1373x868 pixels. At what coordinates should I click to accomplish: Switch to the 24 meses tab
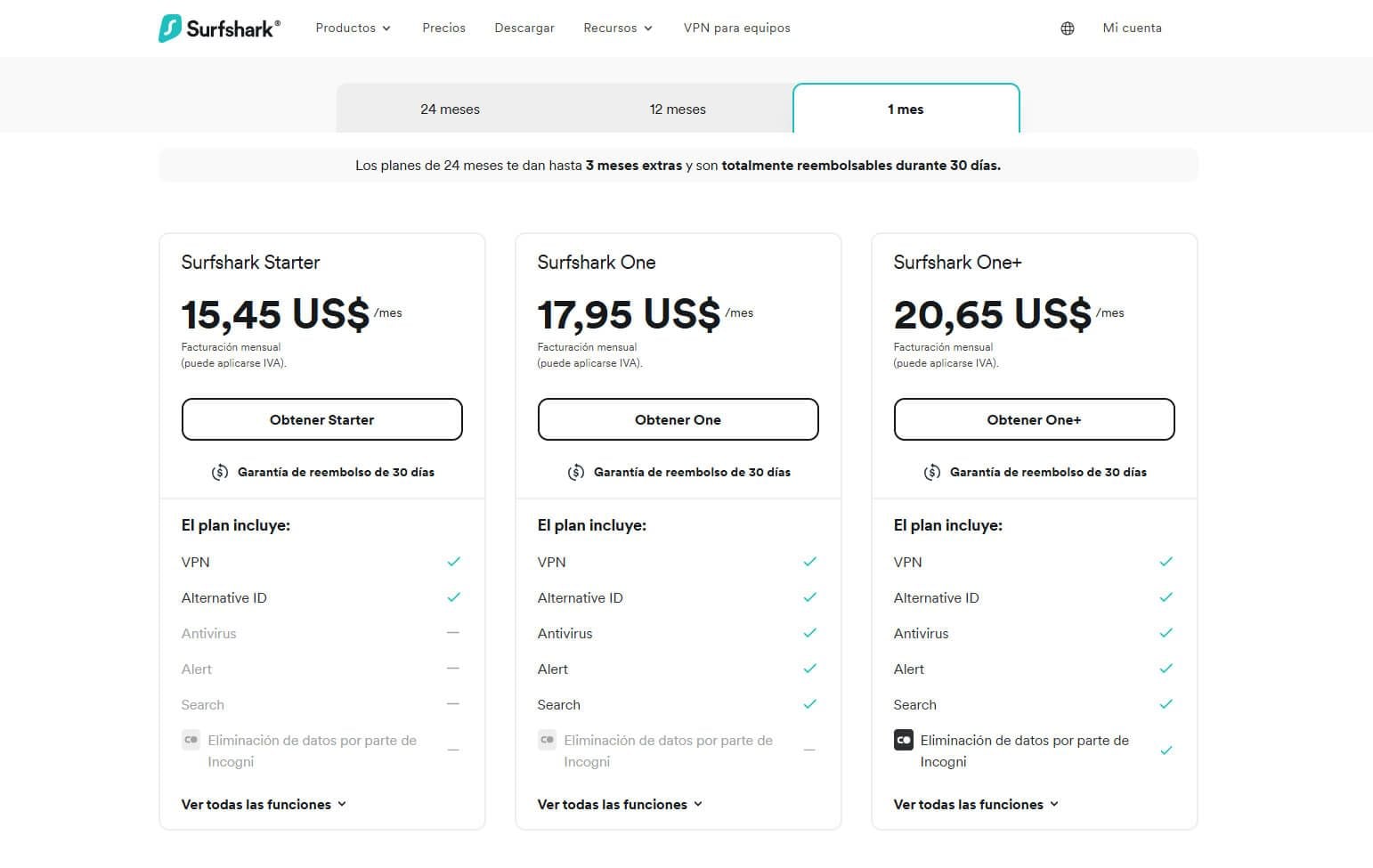[x=450, y=109]
